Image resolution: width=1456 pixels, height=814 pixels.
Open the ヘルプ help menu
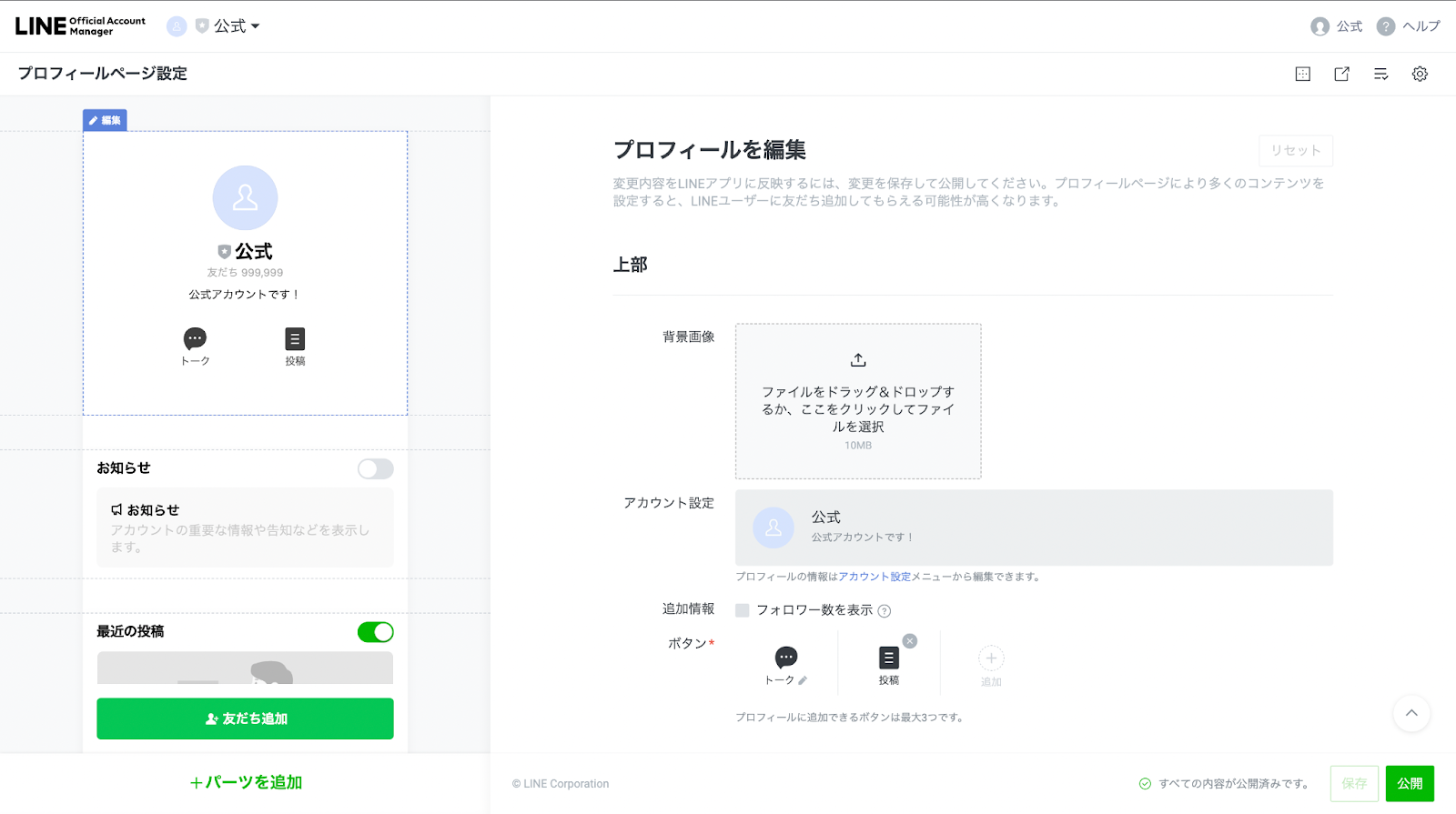pyautogui.click(x=1409, y=26)
